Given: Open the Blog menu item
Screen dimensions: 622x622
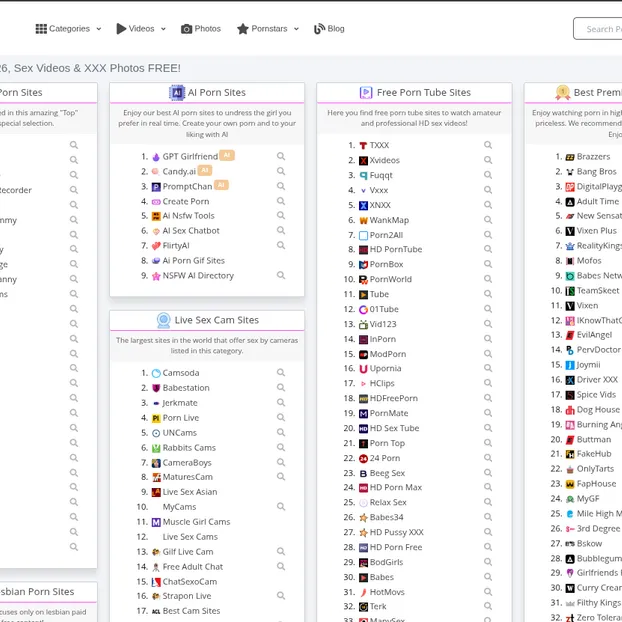Looking at the screenshot, I should pyautogui.click(x=329, y=29).
